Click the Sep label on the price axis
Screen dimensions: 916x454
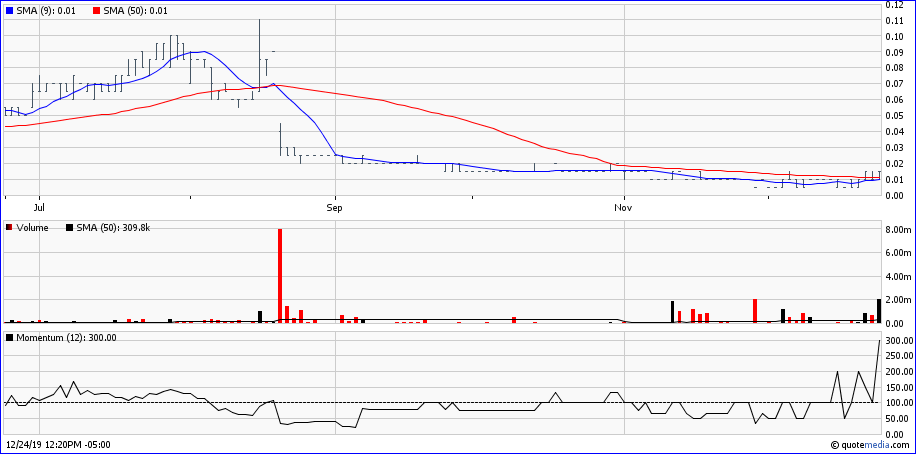334,208
